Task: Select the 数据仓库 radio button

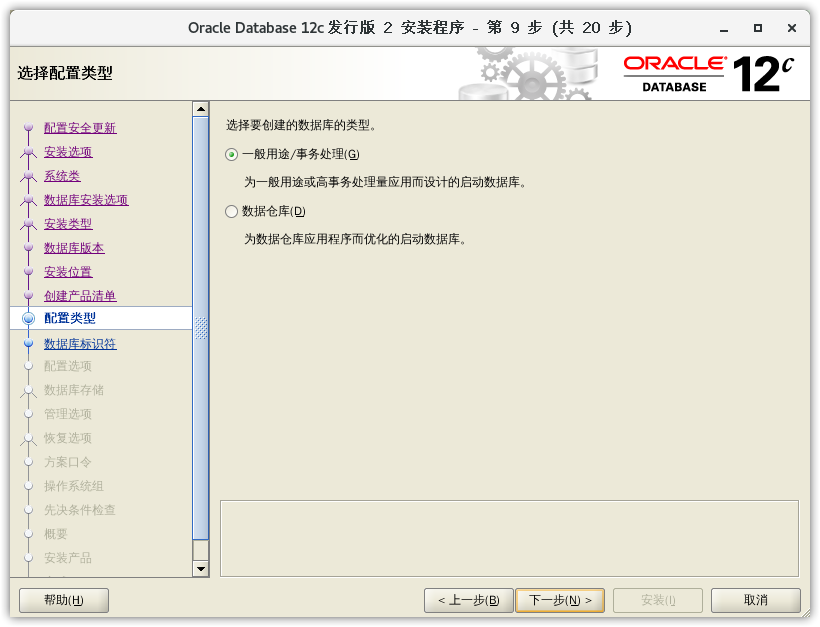Action: (232, 211)
